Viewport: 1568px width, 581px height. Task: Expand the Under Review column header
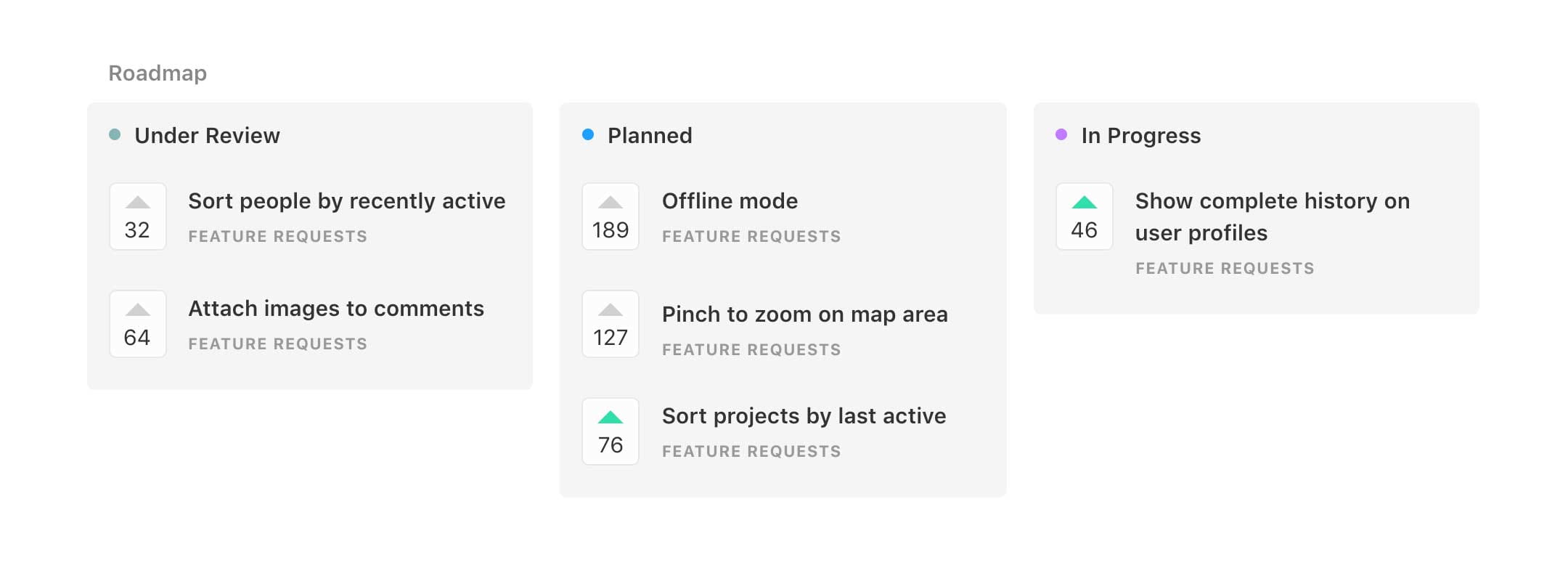[207, 135]
